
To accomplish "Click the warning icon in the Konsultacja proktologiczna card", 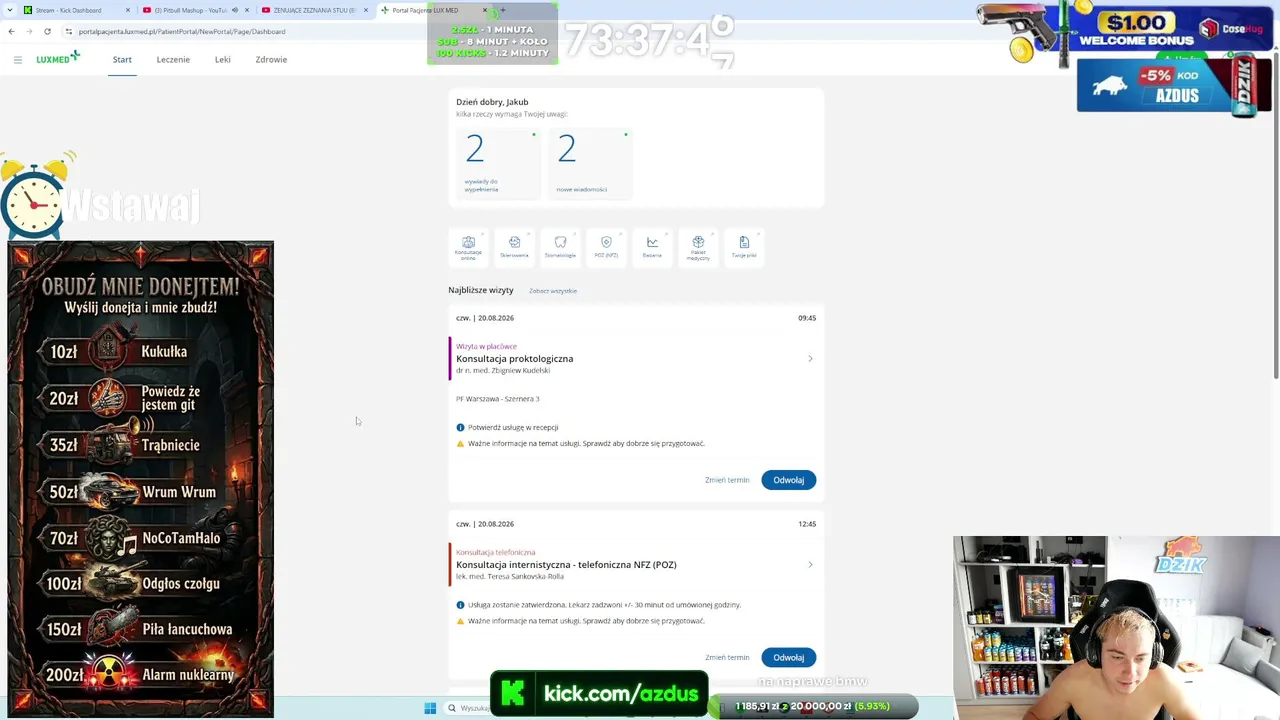I will (x=460, y=443).
